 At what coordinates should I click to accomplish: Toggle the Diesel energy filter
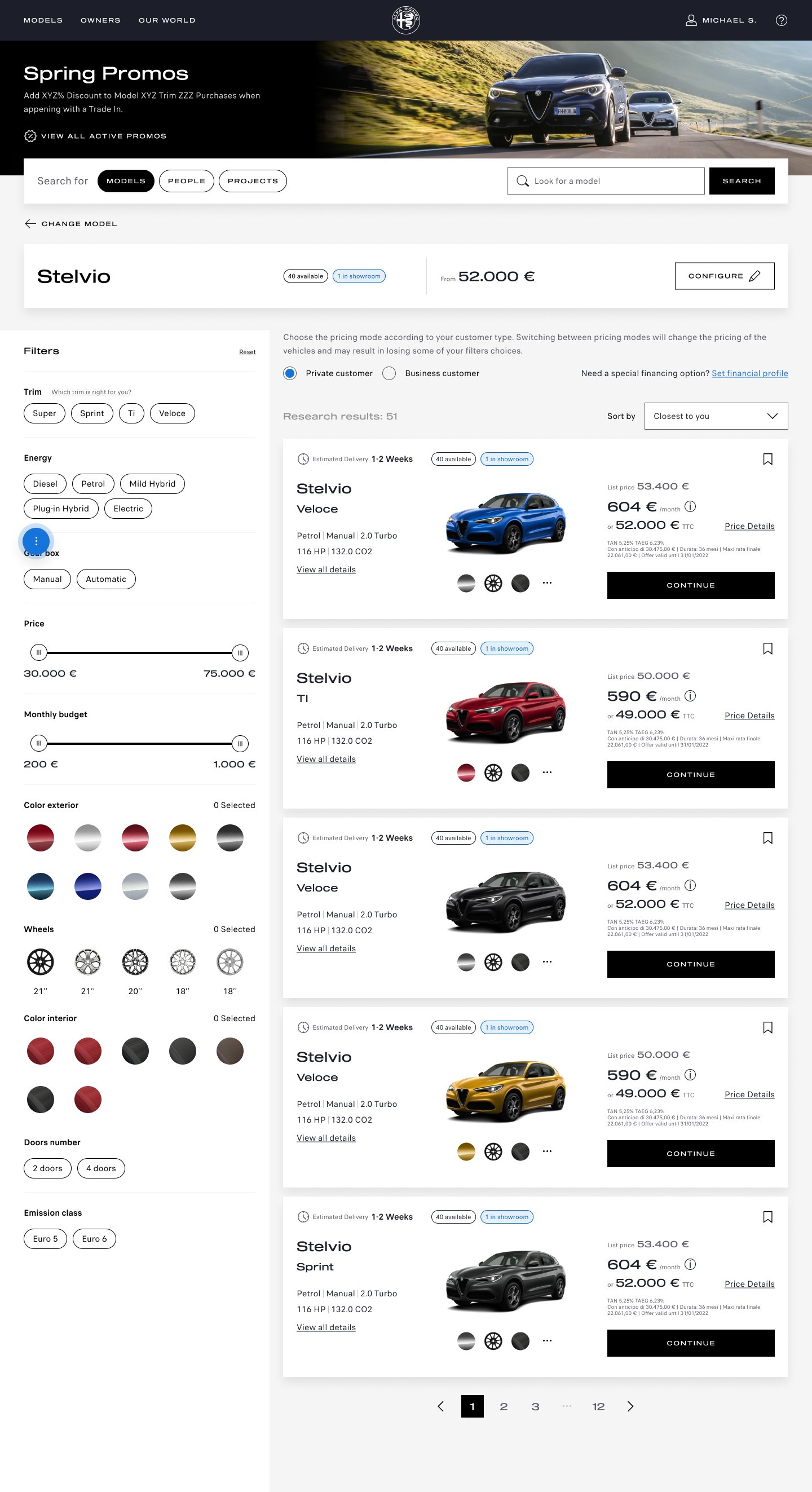pos(45,484)
